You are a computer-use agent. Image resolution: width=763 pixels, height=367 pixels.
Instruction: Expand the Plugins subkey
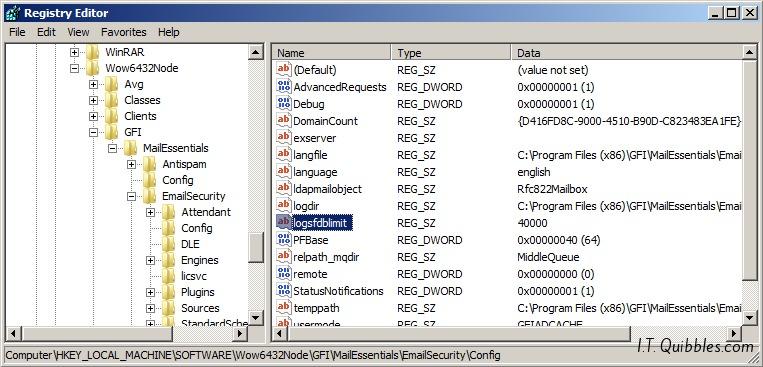point(150,293)
